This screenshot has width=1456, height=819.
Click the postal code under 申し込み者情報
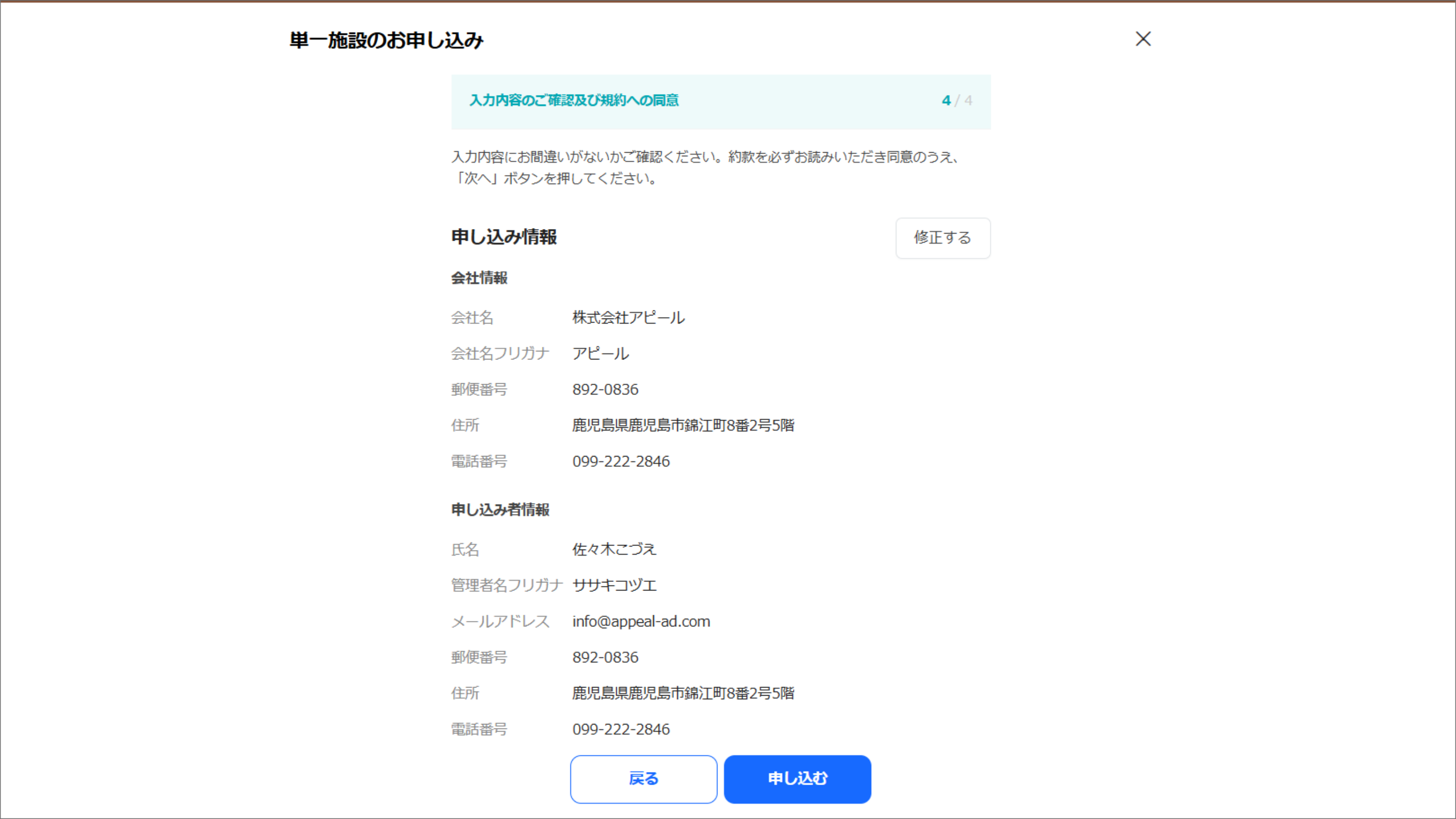click(605, 657)
